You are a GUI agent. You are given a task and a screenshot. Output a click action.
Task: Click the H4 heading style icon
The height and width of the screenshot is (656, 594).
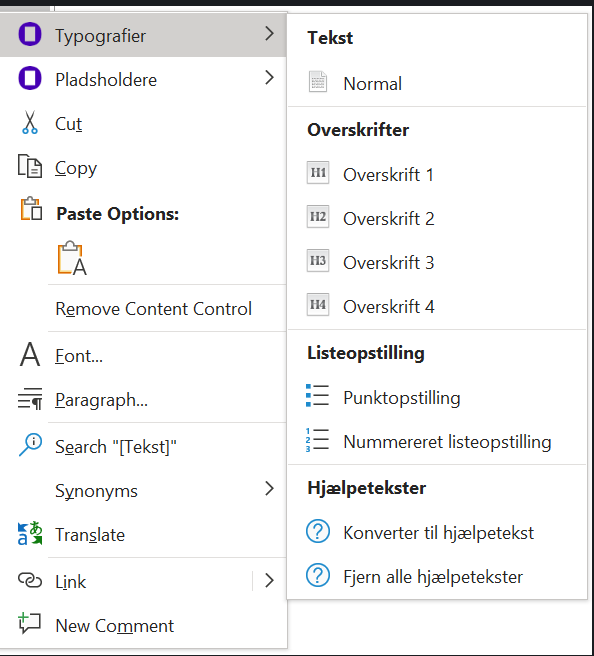point(318,305)
